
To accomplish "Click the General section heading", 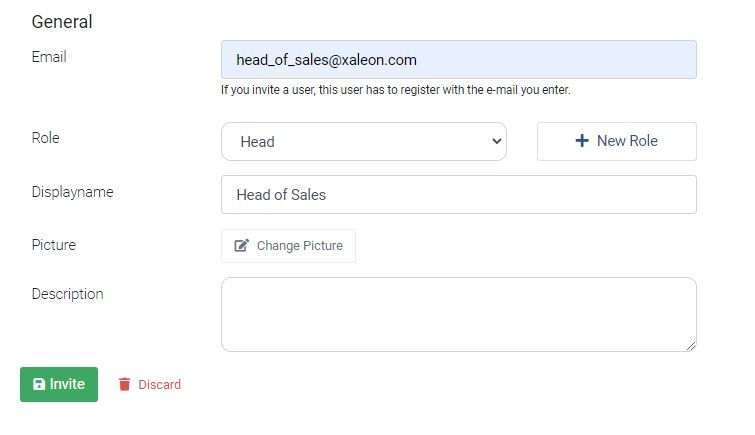I will point(62,22).
